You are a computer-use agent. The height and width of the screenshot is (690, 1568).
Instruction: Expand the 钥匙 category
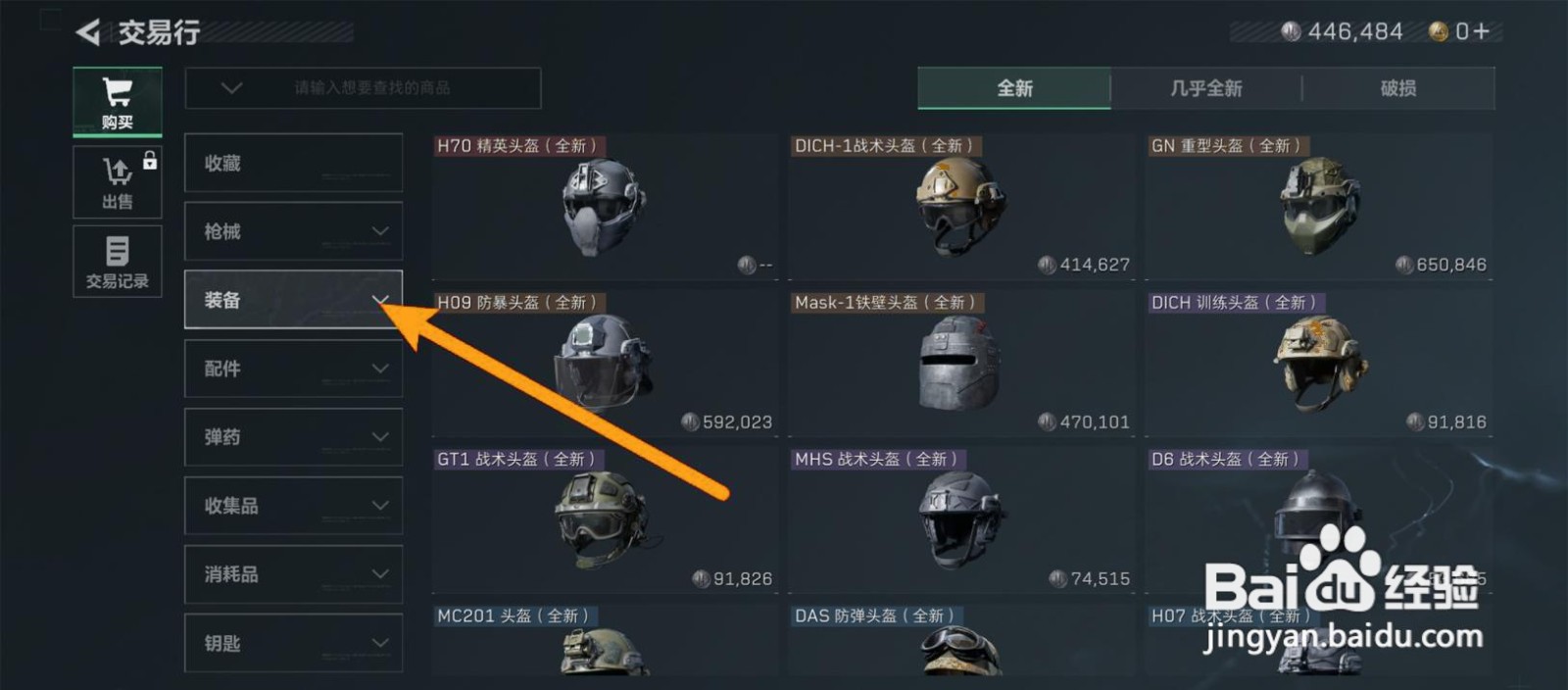293,643
